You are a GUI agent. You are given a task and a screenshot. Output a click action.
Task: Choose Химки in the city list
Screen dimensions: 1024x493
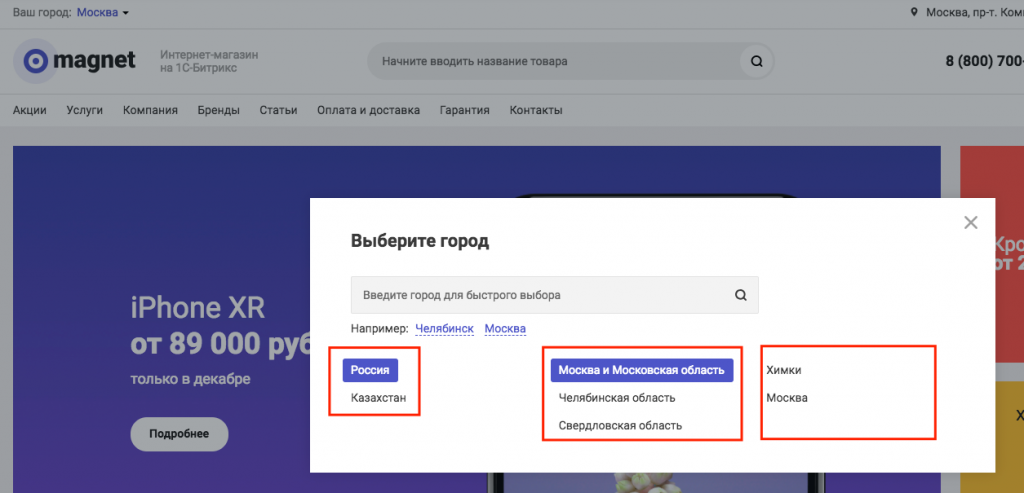[x=784, y=370]
